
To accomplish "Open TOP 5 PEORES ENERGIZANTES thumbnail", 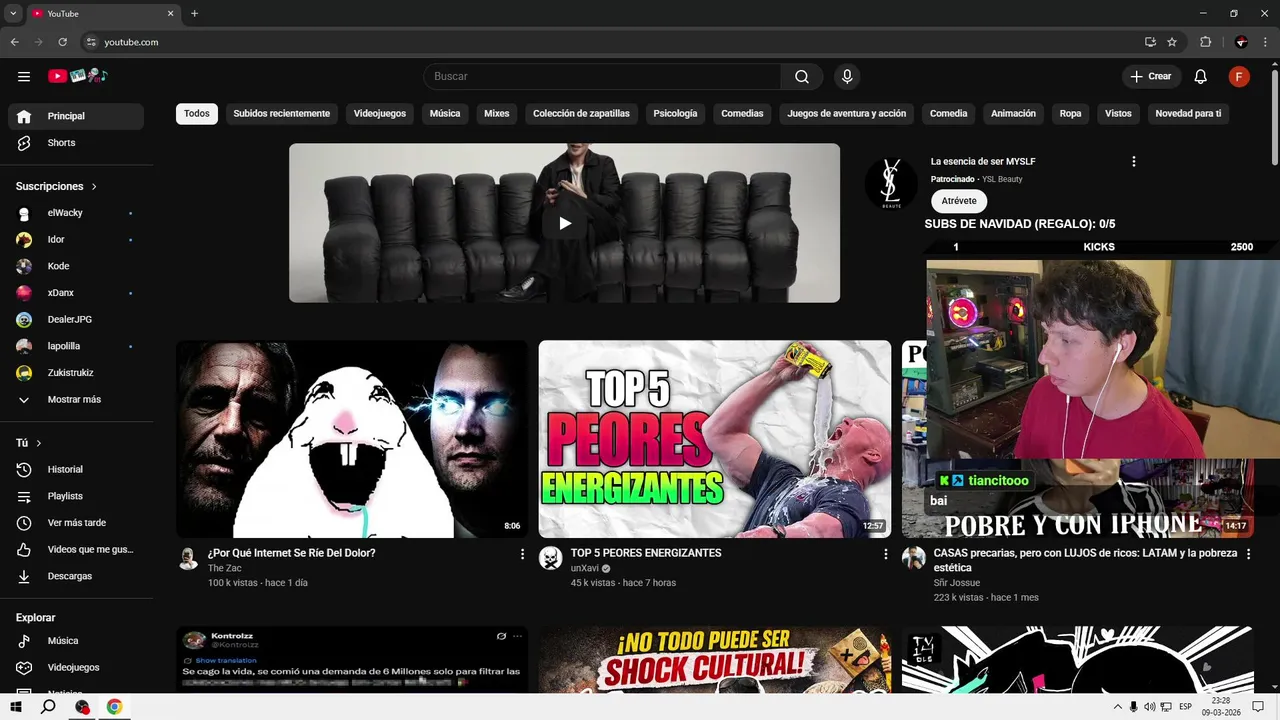I will tap(715, 439).
